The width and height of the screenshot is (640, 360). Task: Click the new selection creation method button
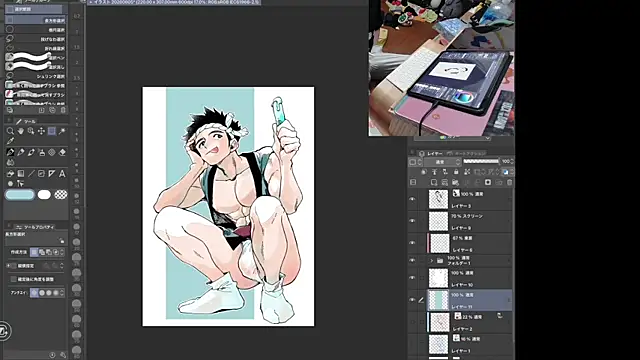(34, 252)
